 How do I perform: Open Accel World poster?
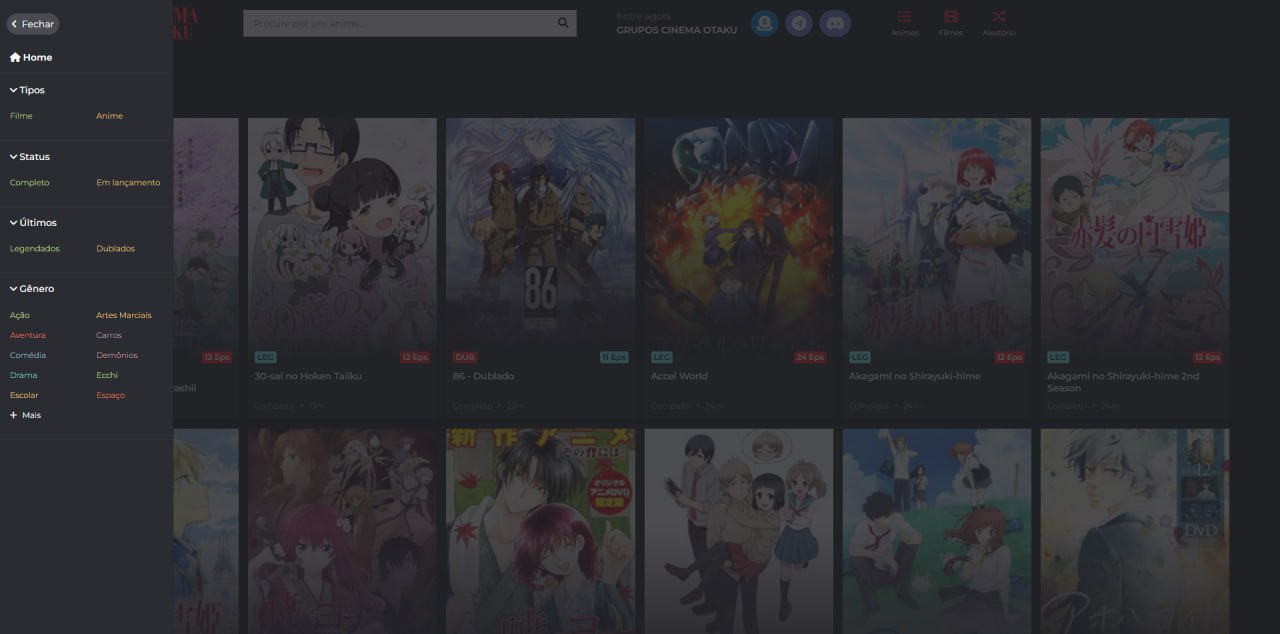point(738,233)
